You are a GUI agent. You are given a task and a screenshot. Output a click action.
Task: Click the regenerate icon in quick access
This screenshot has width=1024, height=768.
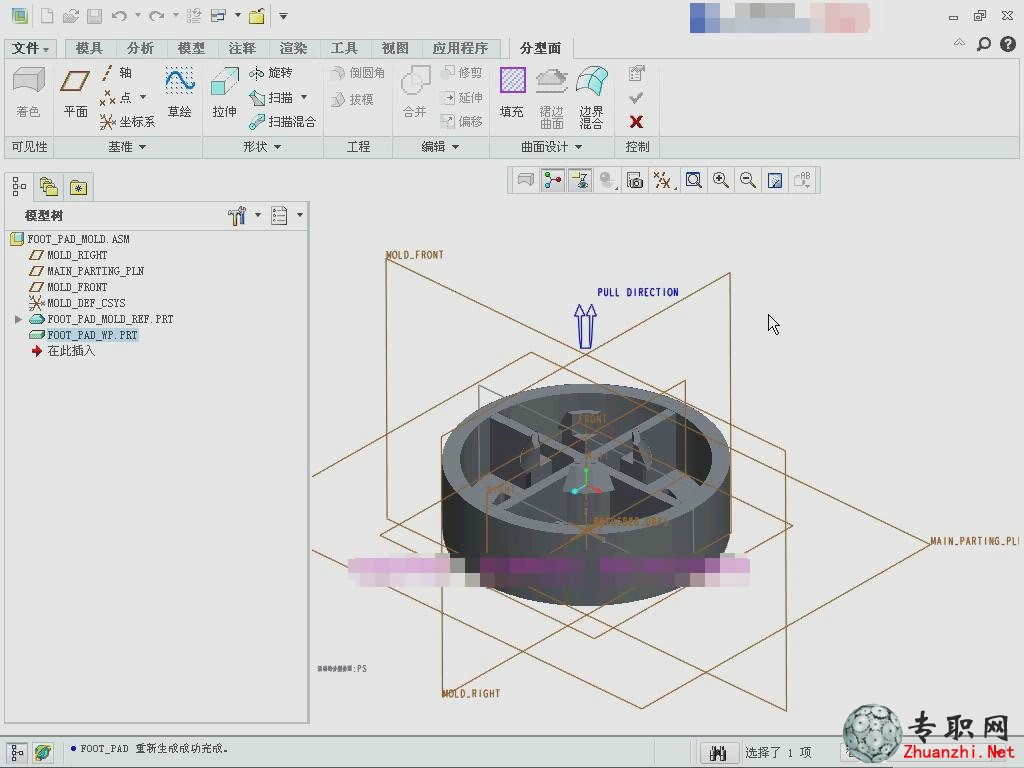193,16
